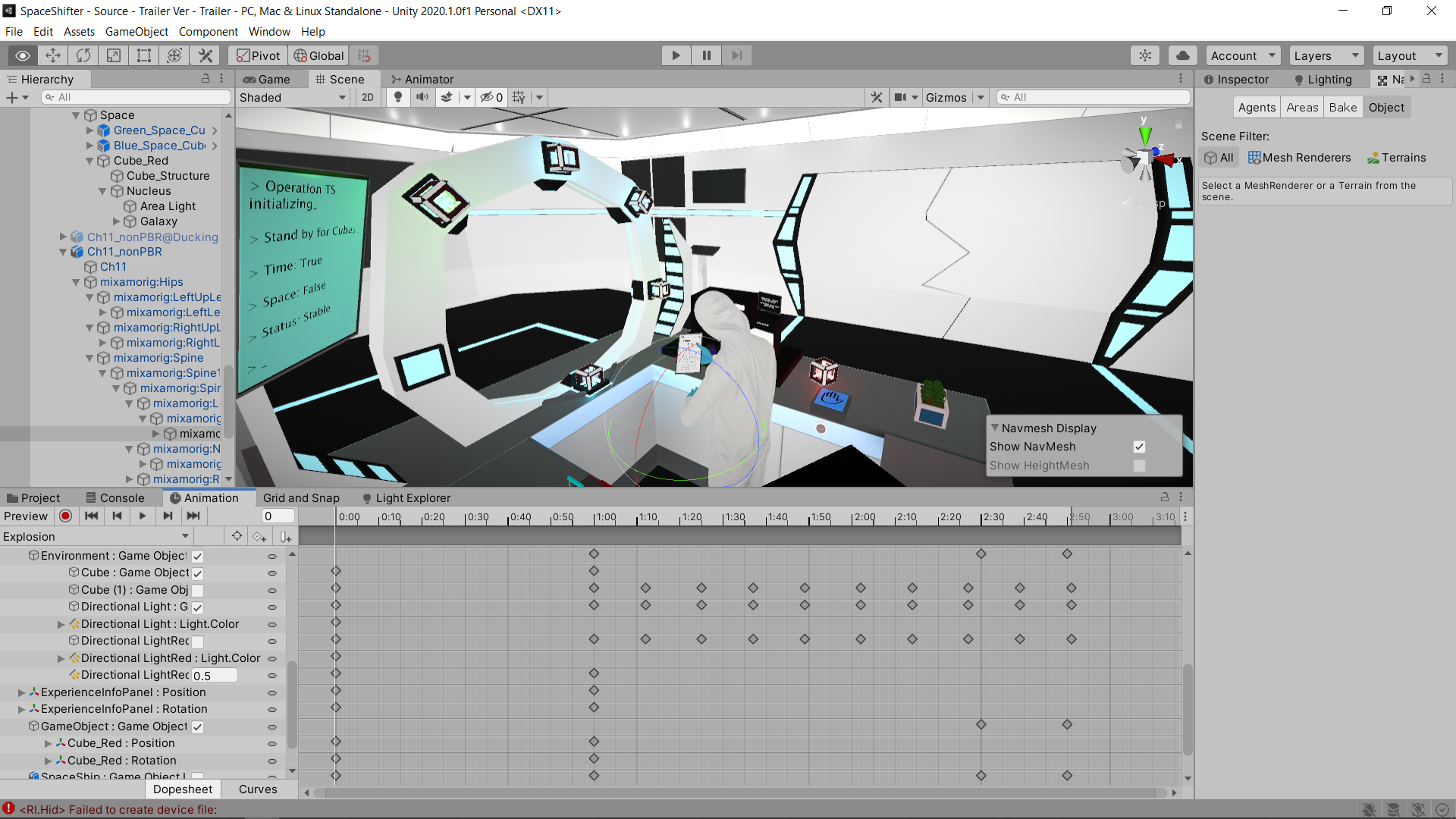Click the Light Explorer tab
The width and height of the screenshot is (1456, 819).
coord(412,497)
